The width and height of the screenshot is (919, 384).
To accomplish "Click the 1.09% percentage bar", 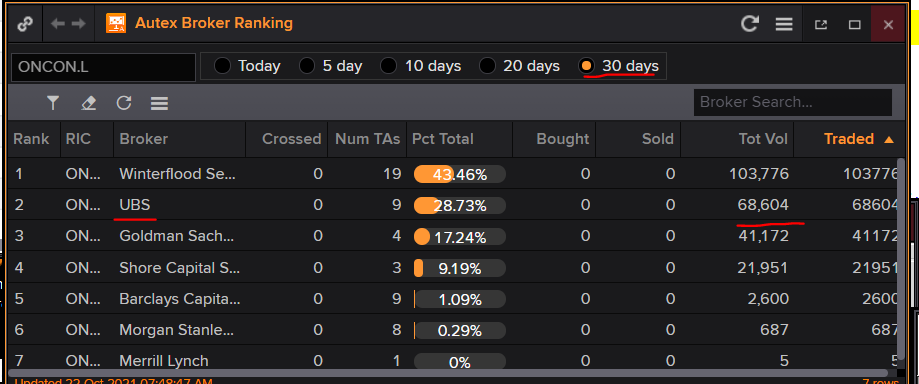I will pyautogui.click(x=460, y=300).
